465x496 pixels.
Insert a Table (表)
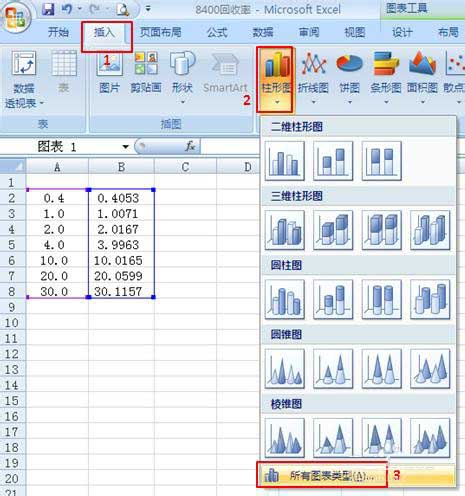point(64,72)
